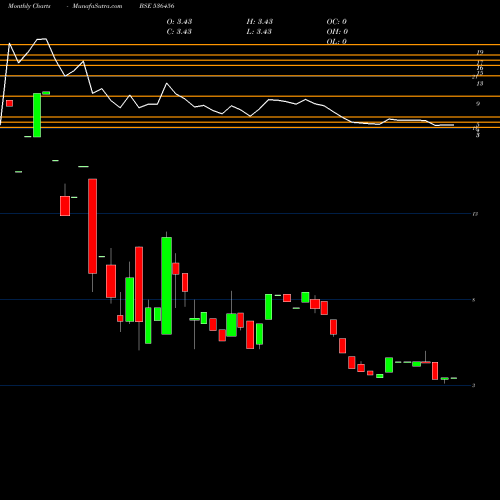Screen dimensions: 500x500
Task: Click the "8" price label on the blue gridline
Action: point(474,300)
